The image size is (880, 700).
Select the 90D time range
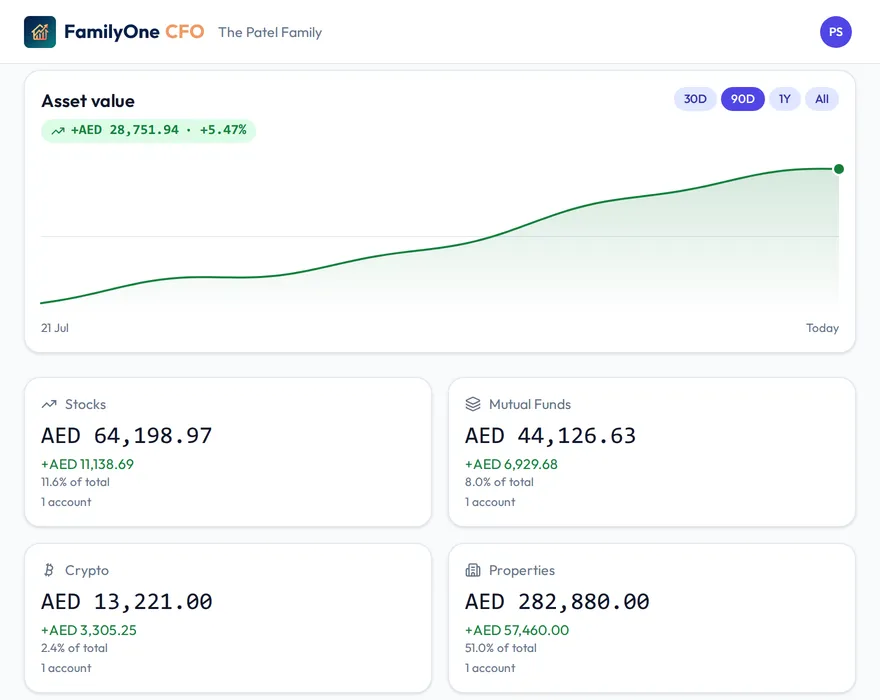click(742, 99)
